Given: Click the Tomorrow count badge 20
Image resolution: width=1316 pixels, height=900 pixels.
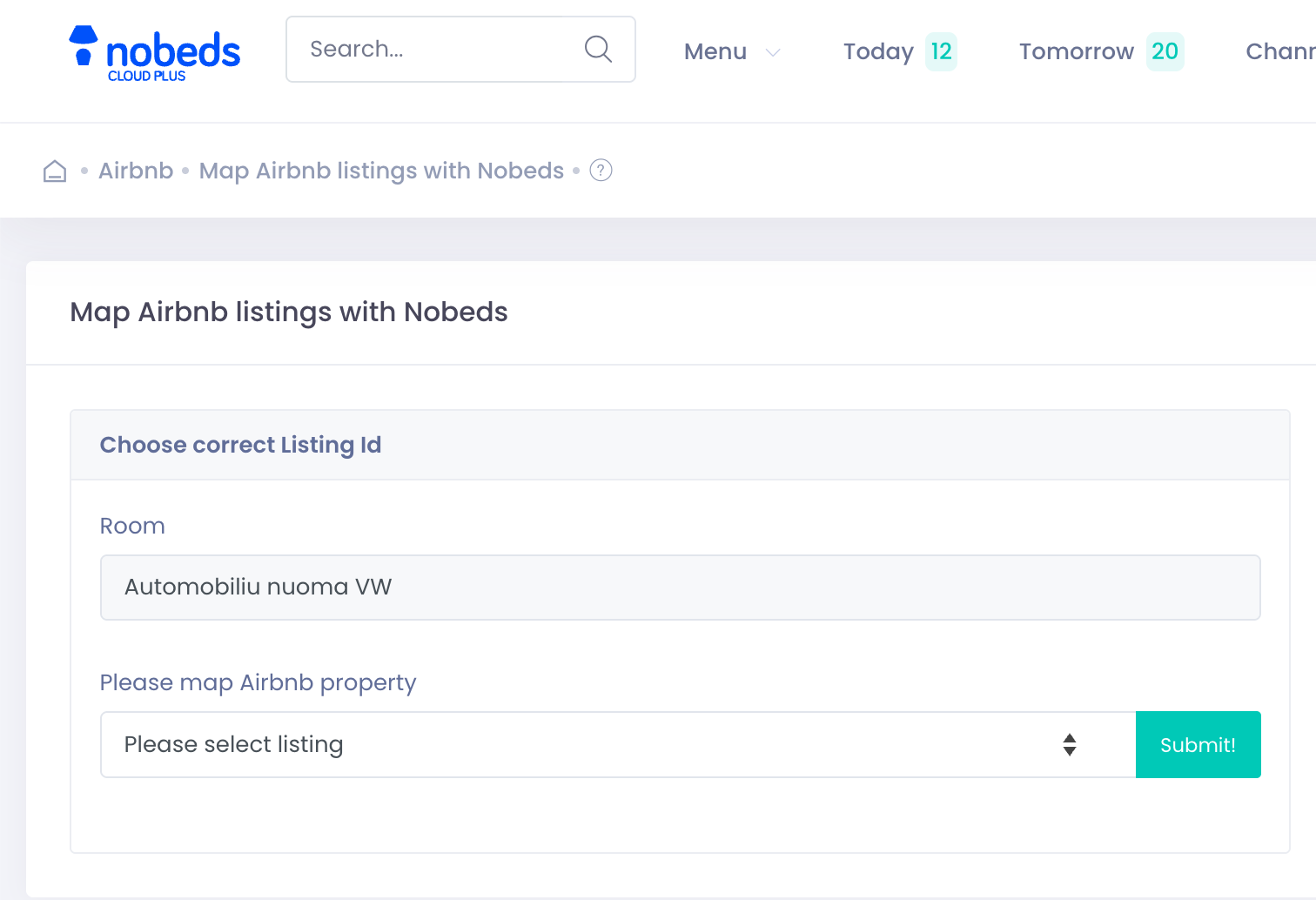Looking at the screenshot, I should click(x=1165, y=51).
